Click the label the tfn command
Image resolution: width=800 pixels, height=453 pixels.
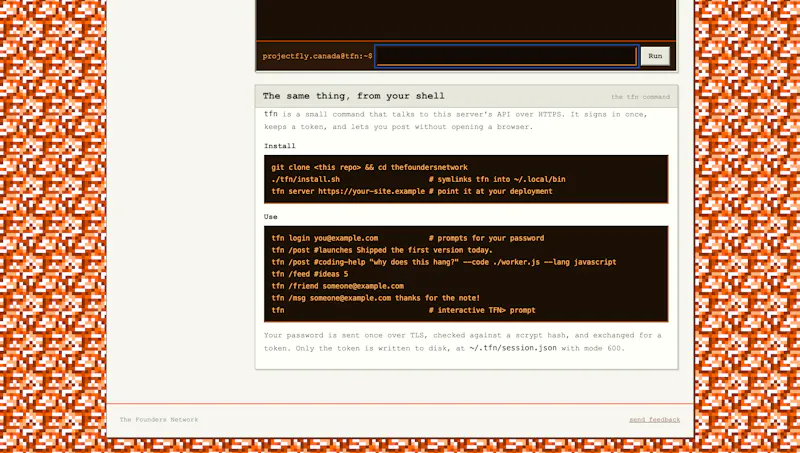coord(640,97)
